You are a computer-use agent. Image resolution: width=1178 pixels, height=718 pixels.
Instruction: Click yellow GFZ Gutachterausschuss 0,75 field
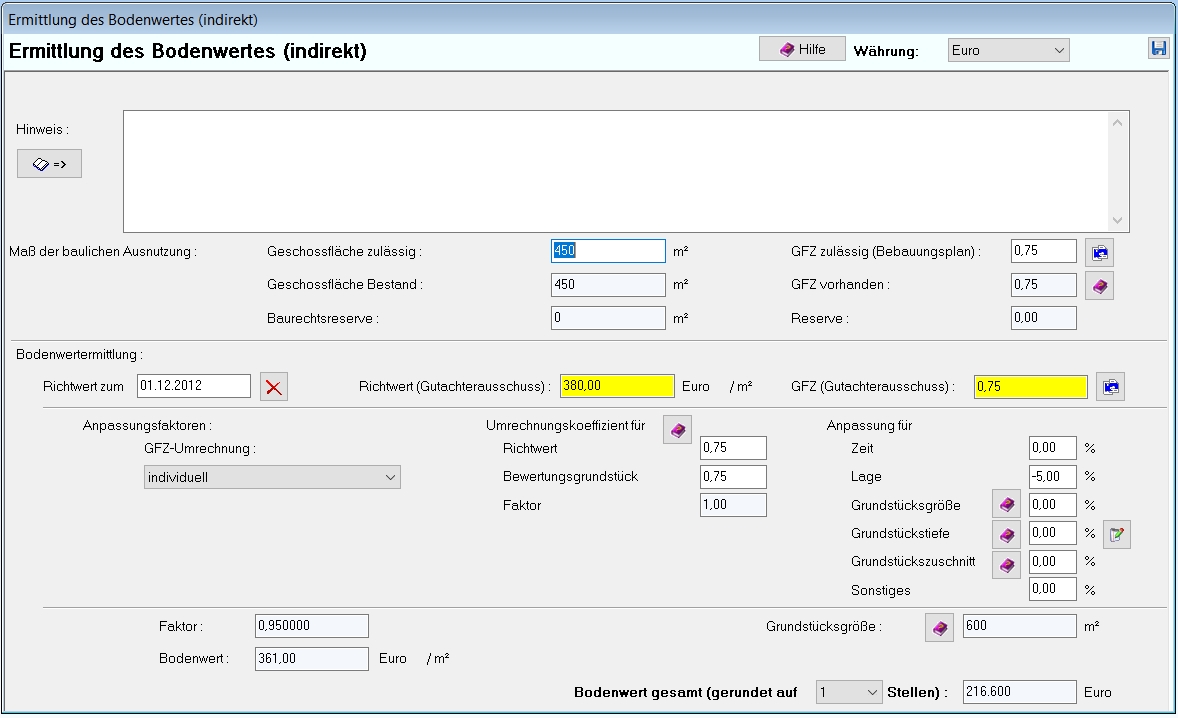(1031, 387)
